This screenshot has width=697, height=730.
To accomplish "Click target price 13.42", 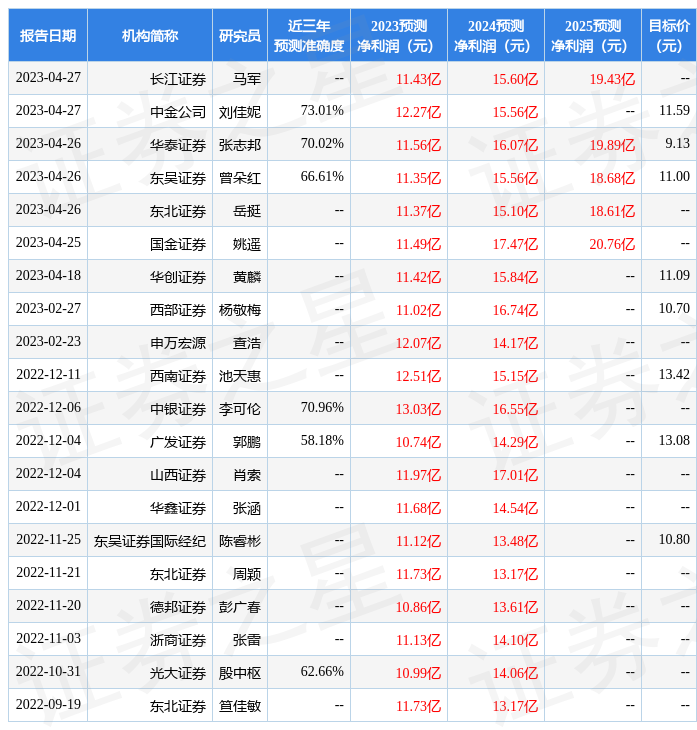I will 674,375.
